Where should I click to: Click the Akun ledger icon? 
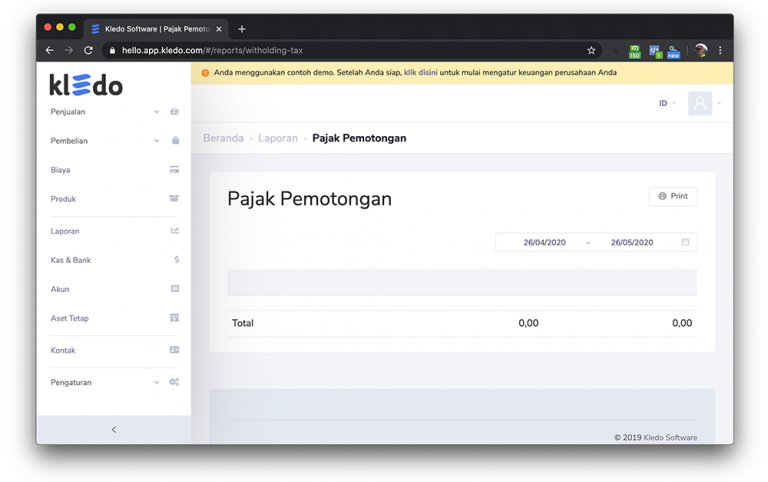pos(174,289)
